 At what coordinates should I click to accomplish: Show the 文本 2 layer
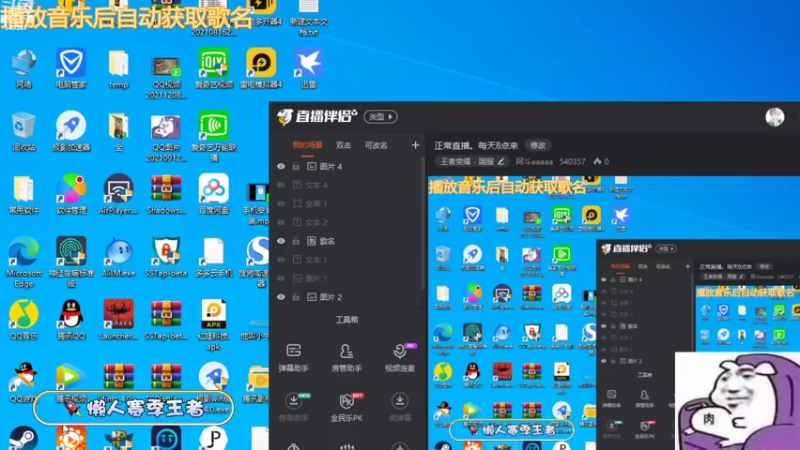tap(281, 222)
